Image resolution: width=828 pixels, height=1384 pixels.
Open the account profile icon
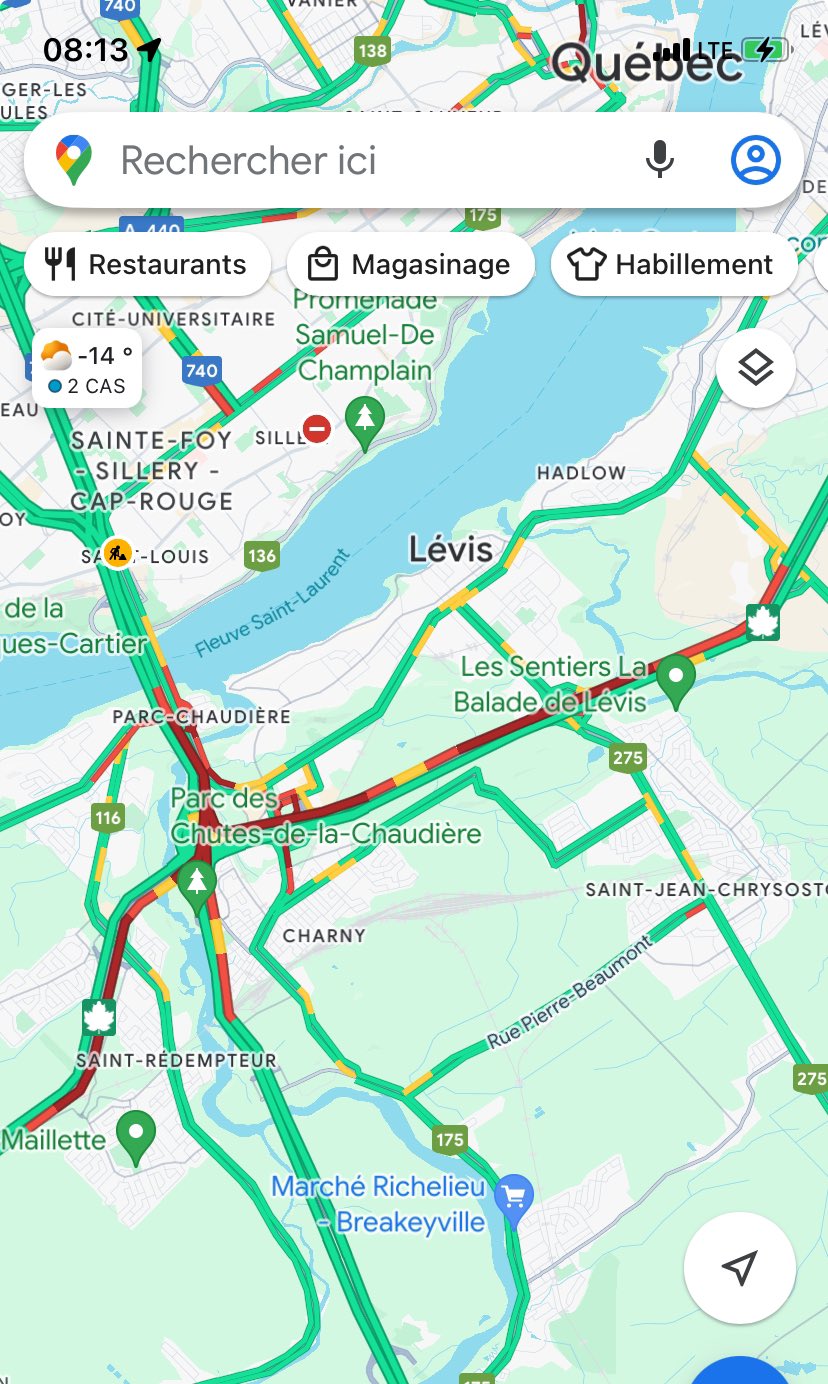(755, 160)
